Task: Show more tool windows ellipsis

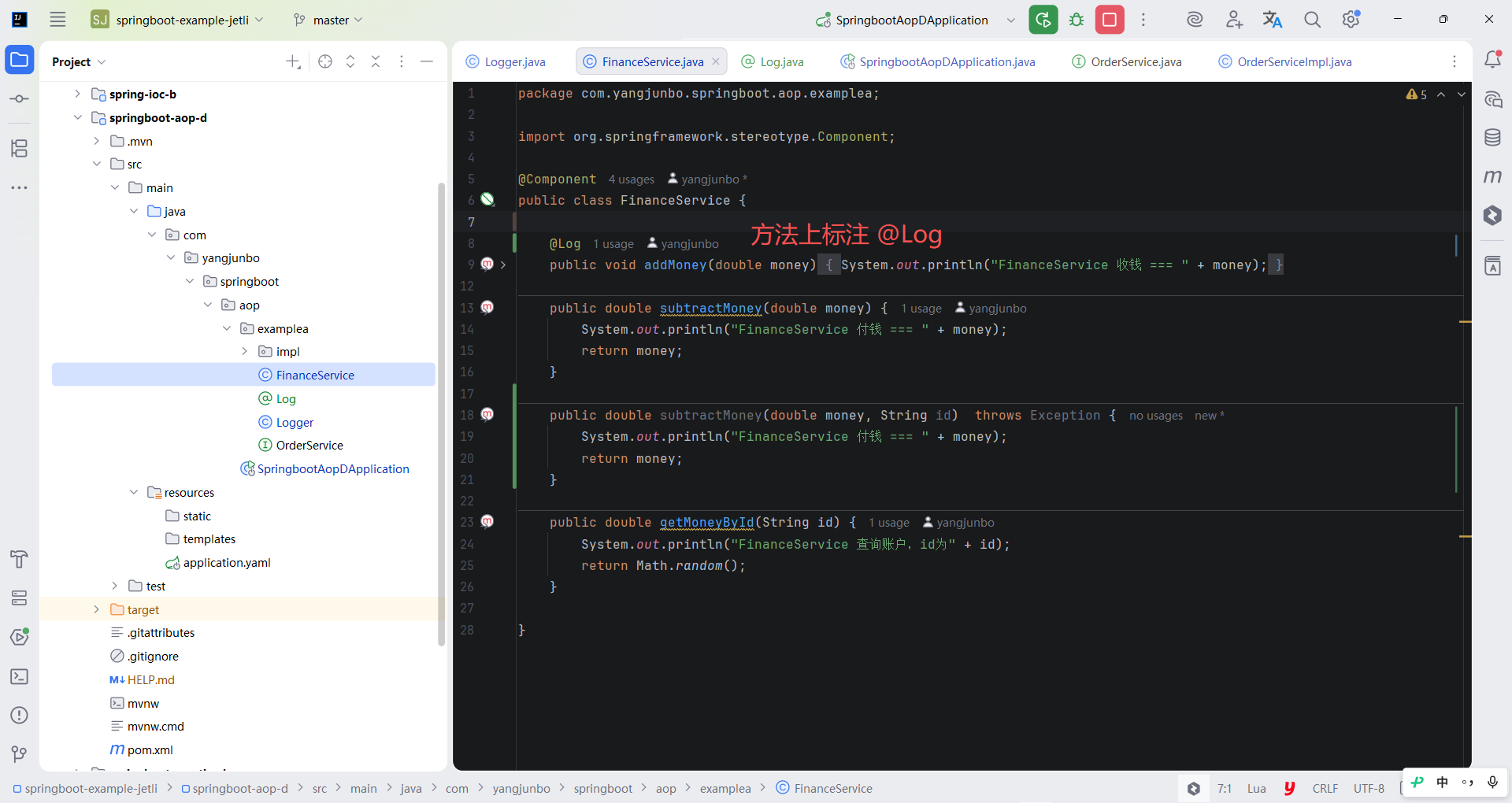Action: pos(20,187)
